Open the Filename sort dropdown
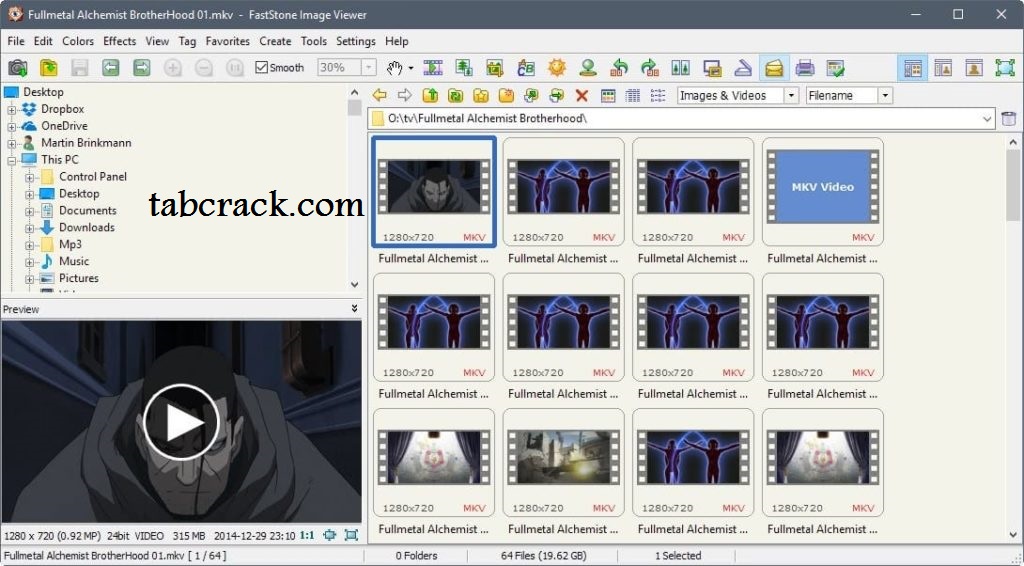The width and height of the screenshot is (1024, 566). click(885, 95)
